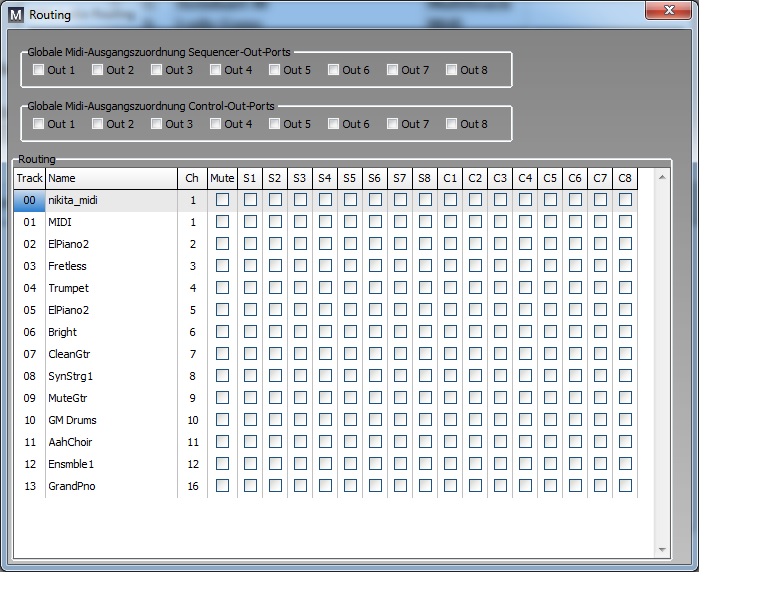Check Control-Out-Ports Out 7

coord(392,124)
